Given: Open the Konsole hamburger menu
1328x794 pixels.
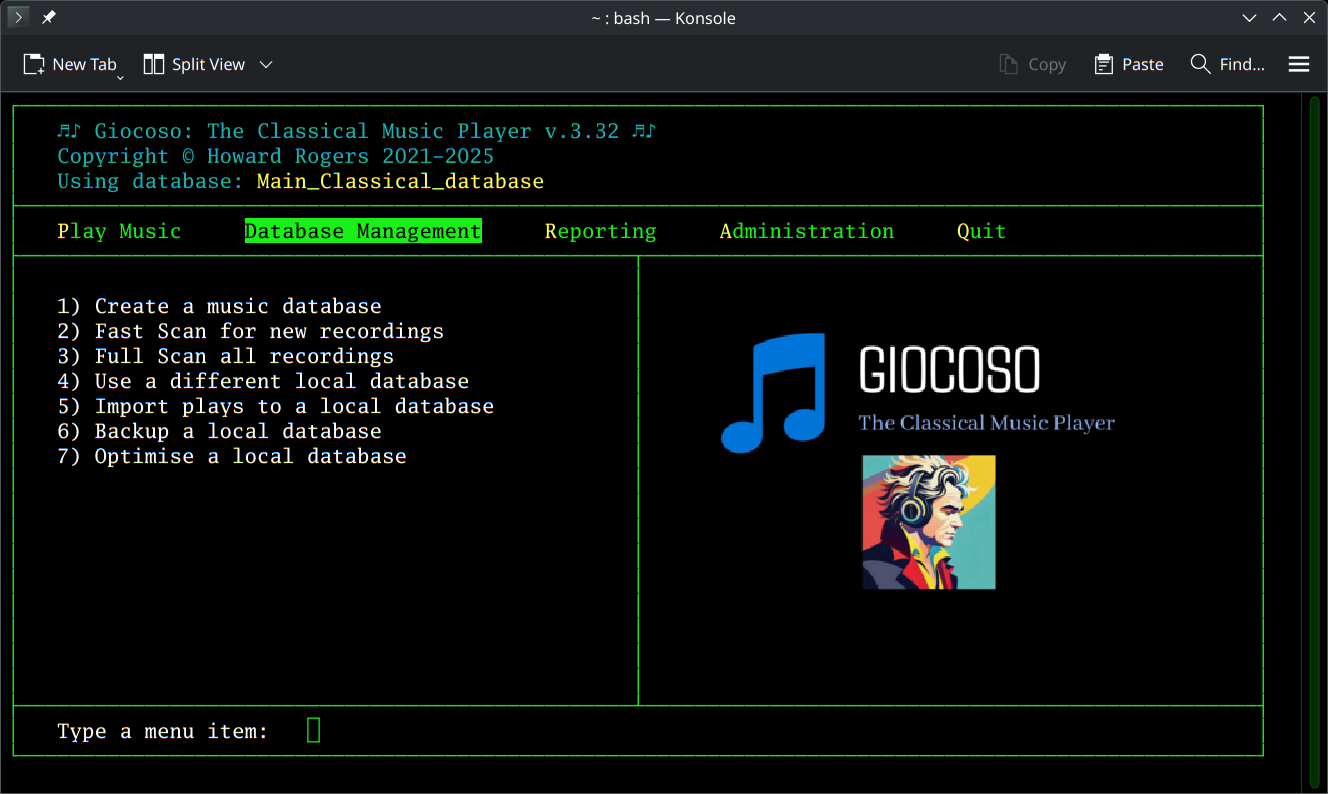Looking at the screenshot, I should pos(1298,64).
